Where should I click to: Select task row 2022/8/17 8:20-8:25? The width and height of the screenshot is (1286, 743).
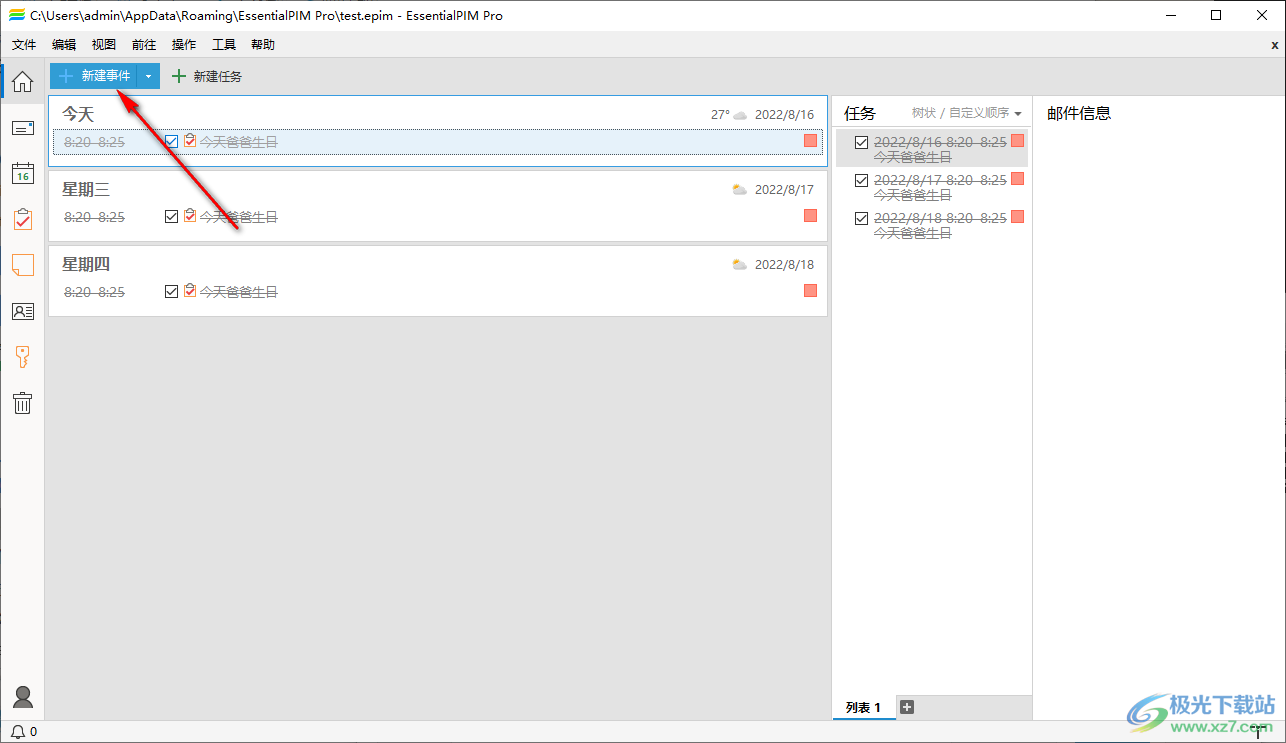point(932,187)
